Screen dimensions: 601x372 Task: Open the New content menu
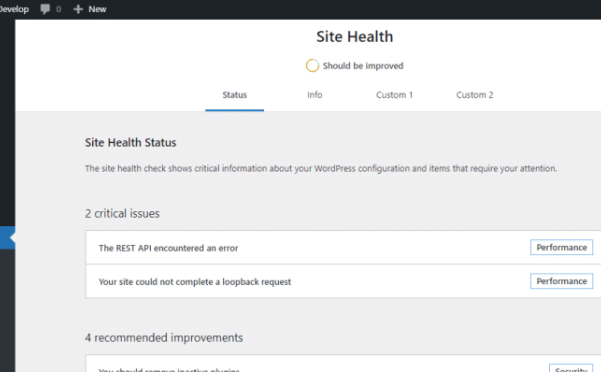point(90,9)
